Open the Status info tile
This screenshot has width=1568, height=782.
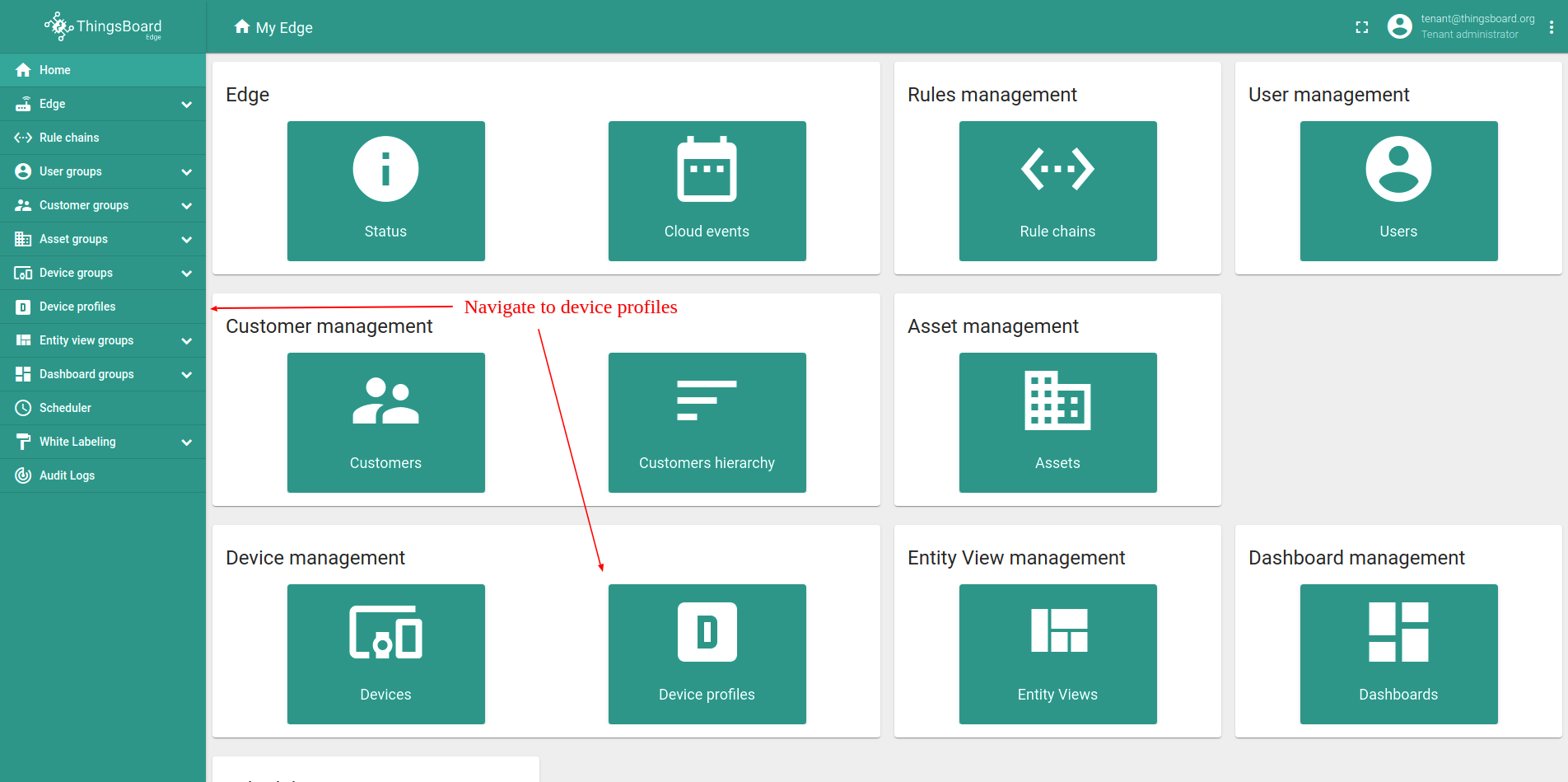click(385, 190)
